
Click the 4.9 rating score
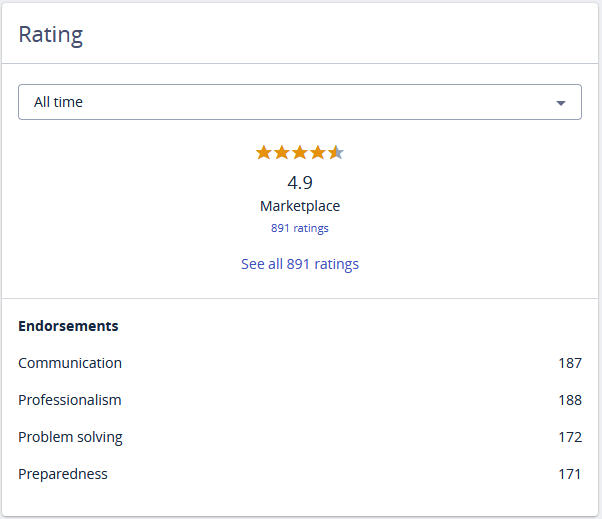tap(300, 182)
